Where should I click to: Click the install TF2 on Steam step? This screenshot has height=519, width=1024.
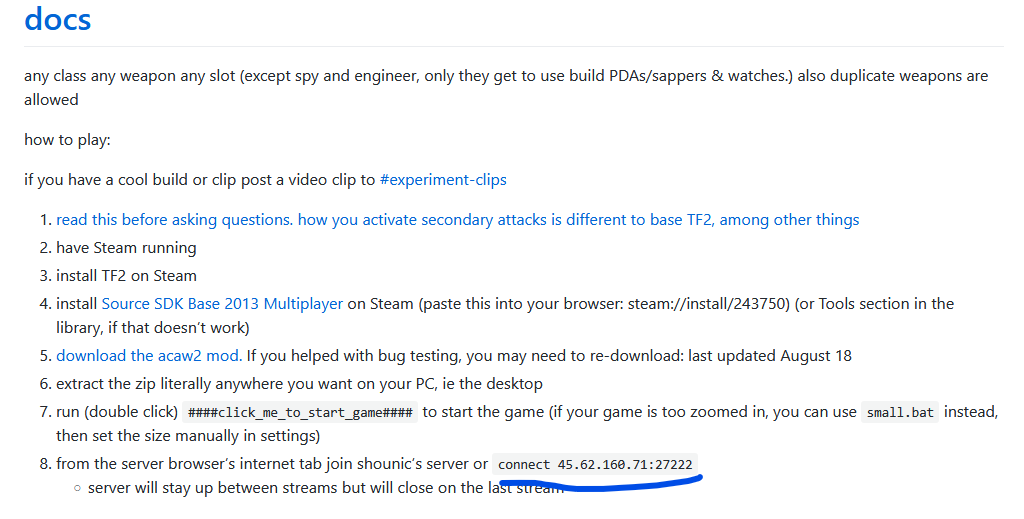(x=126, y=276)
